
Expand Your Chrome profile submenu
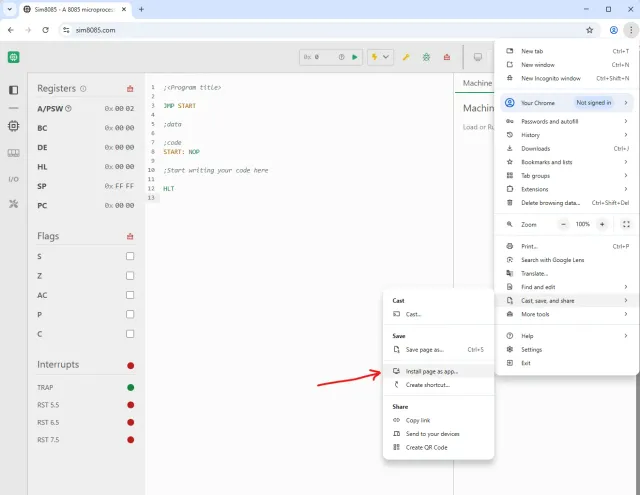pyautogui.click(x=567, y=103)
